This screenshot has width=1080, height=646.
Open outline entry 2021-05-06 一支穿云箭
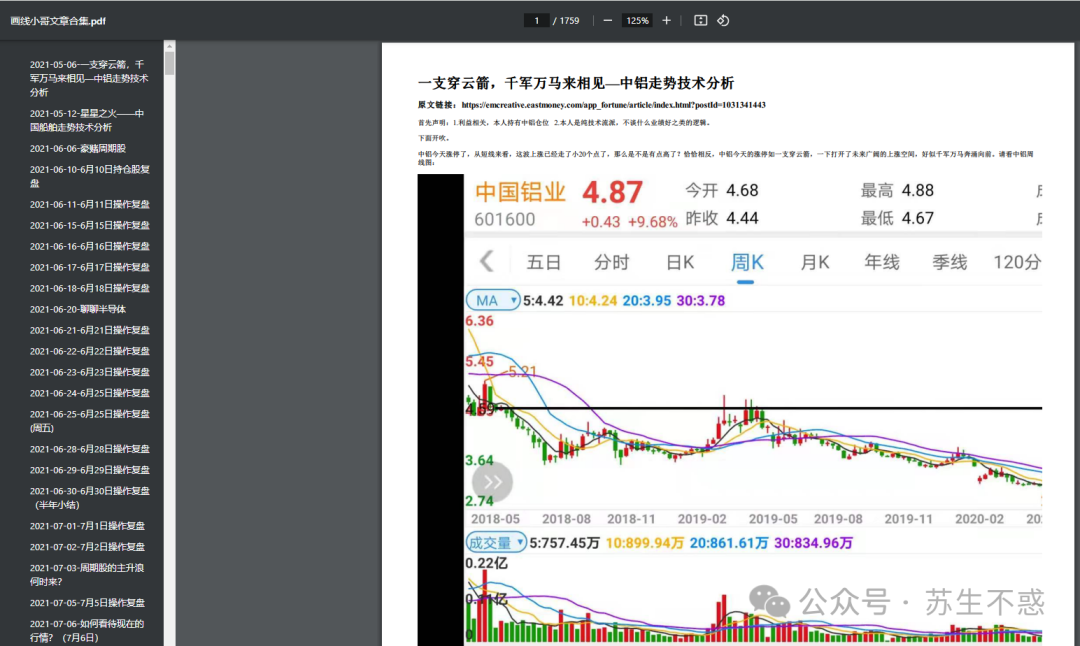89,79
